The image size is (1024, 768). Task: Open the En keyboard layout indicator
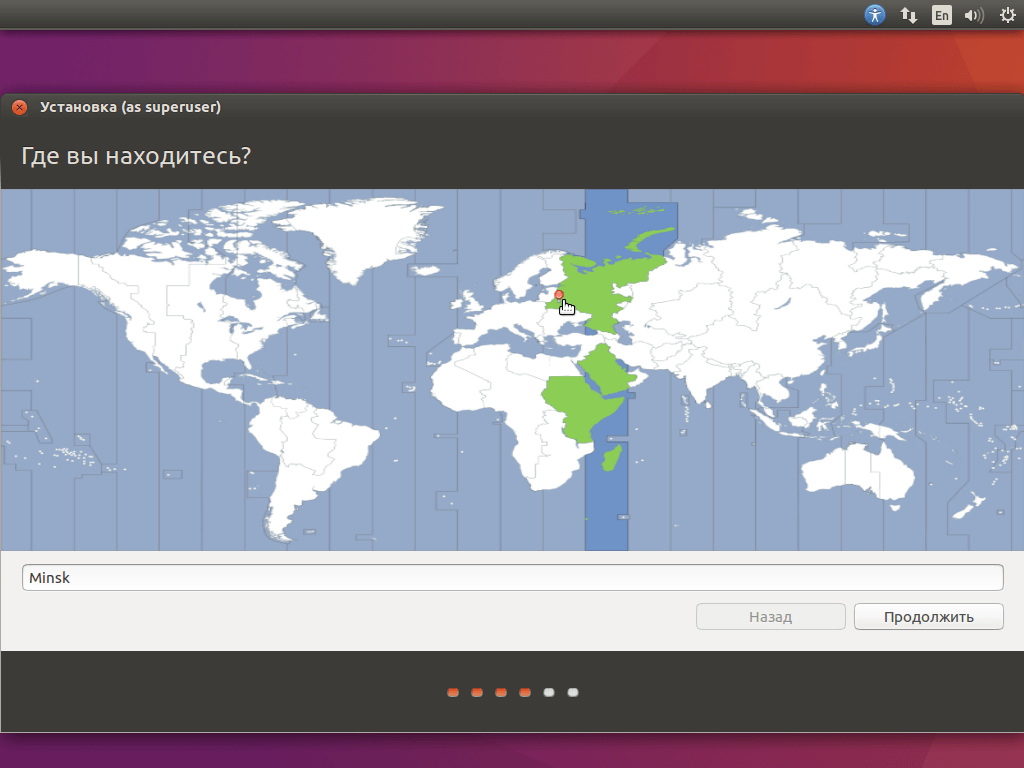tap(941, 15)
